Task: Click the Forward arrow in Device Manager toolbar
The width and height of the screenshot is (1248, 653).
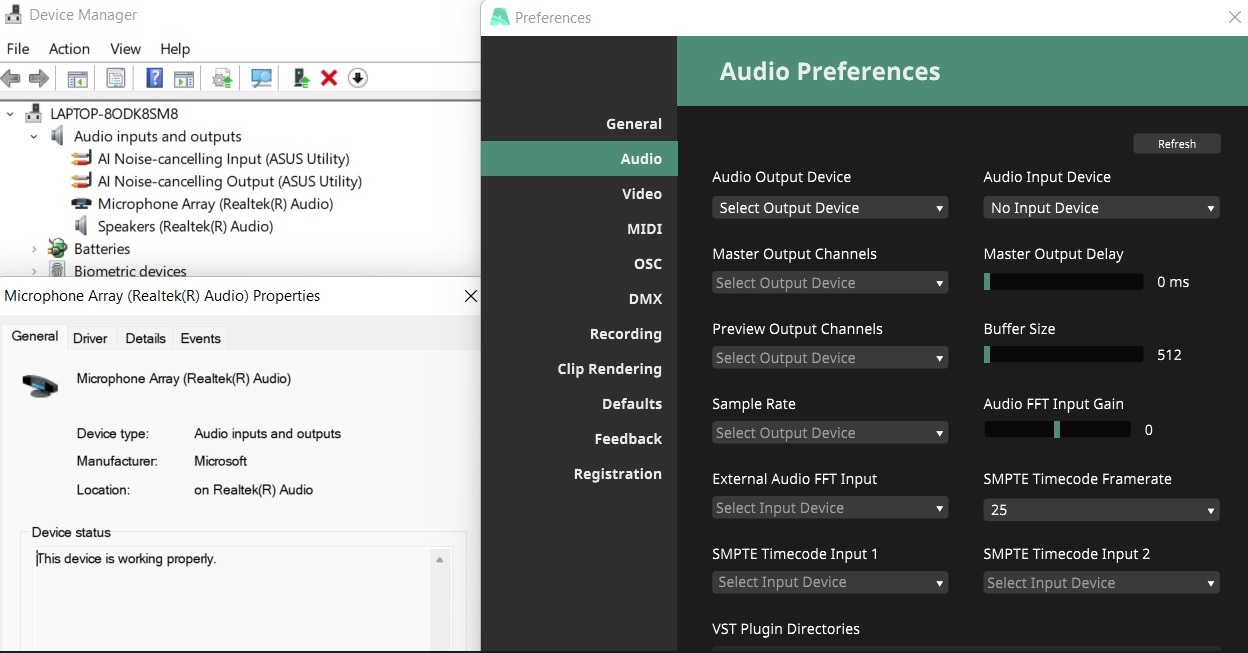Action: click(x=39, y=78)
